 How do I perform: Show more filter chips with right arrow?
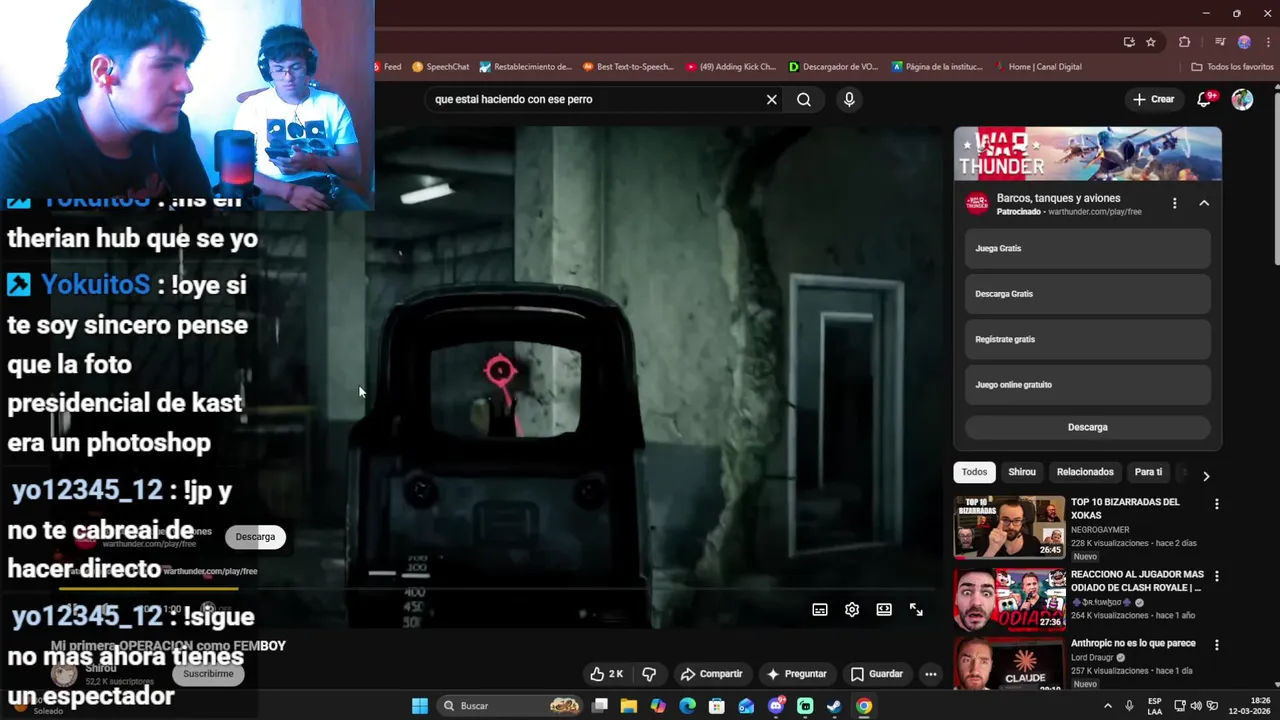(x=1206, y=476)
